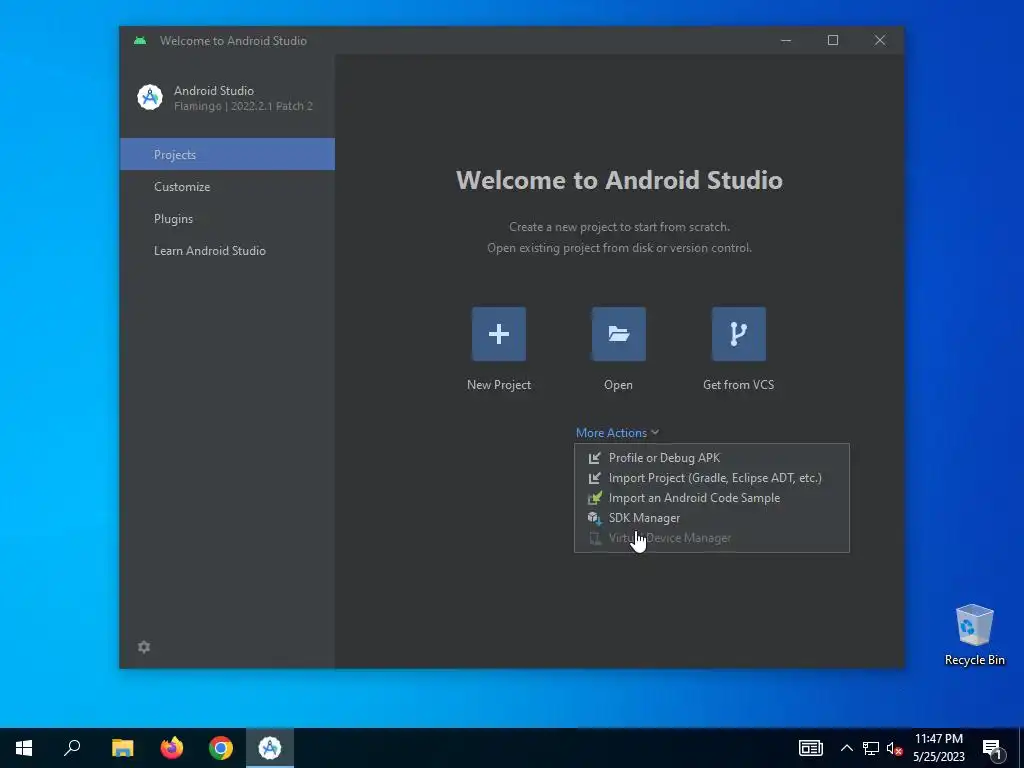Click the network tray icon
The height and width of the screenshot is (768, 1024).
pyautogui.click(x=871, y=748)
